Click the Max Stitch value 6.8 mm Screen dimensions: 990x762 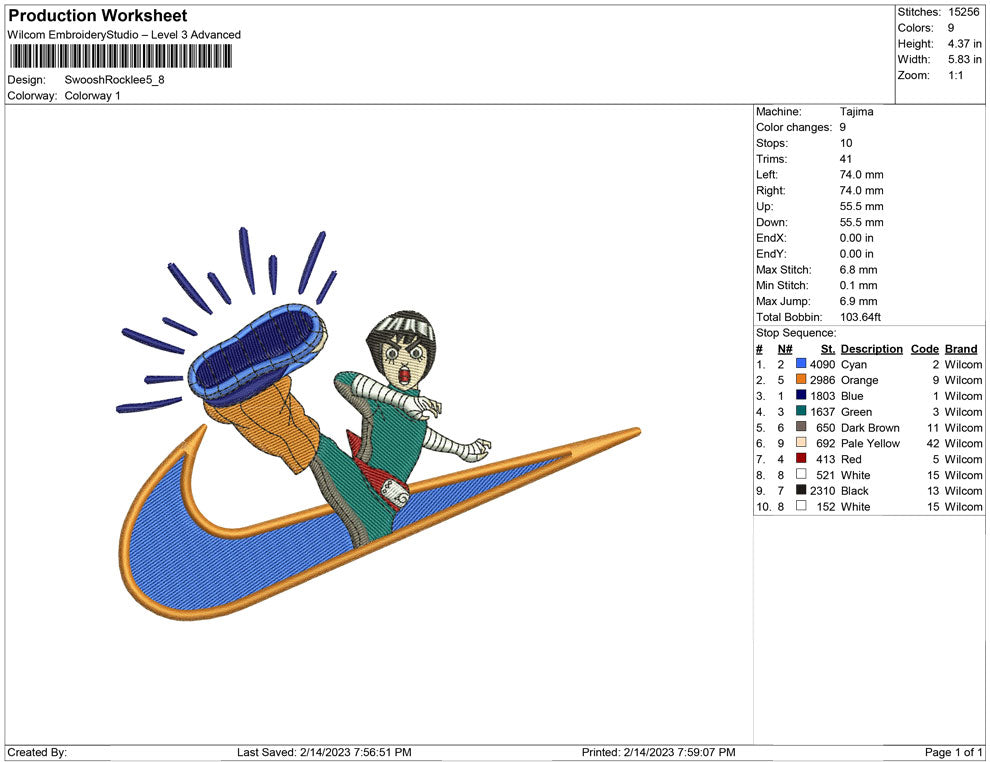tap(858, 270)
